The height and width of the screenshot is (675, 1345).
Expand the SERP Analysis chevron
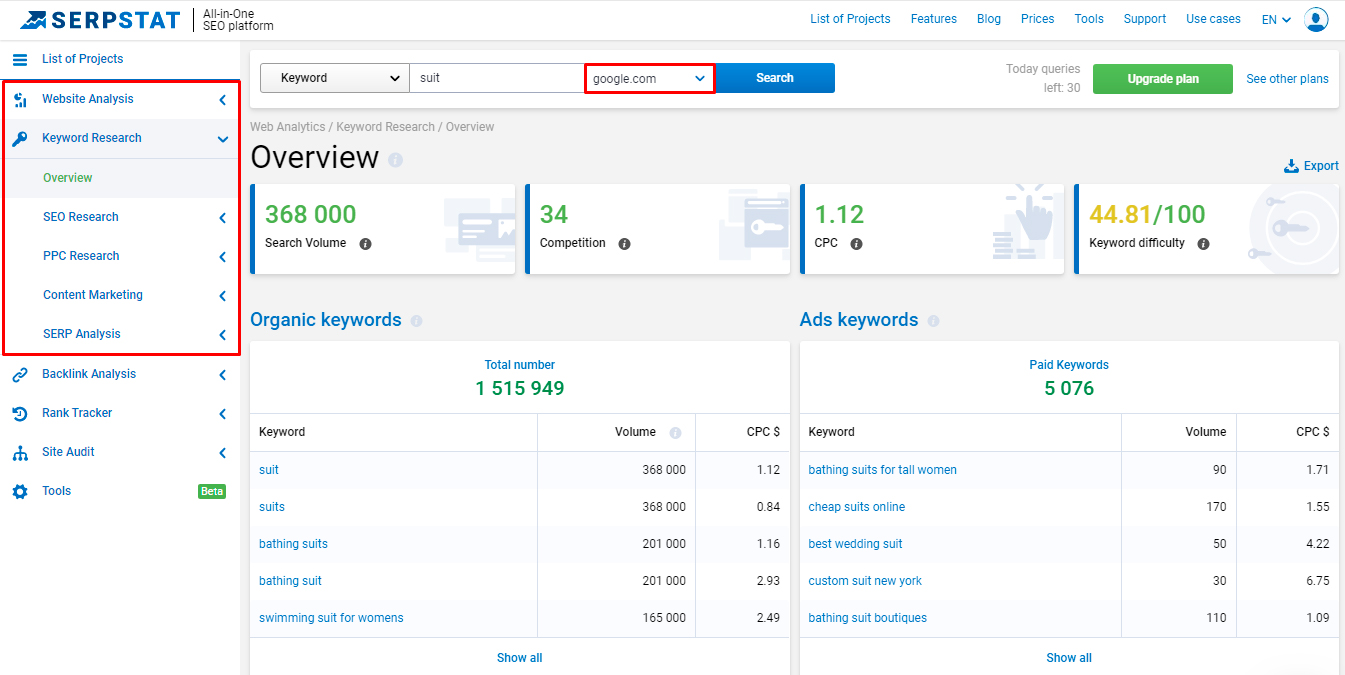point(222,335)
